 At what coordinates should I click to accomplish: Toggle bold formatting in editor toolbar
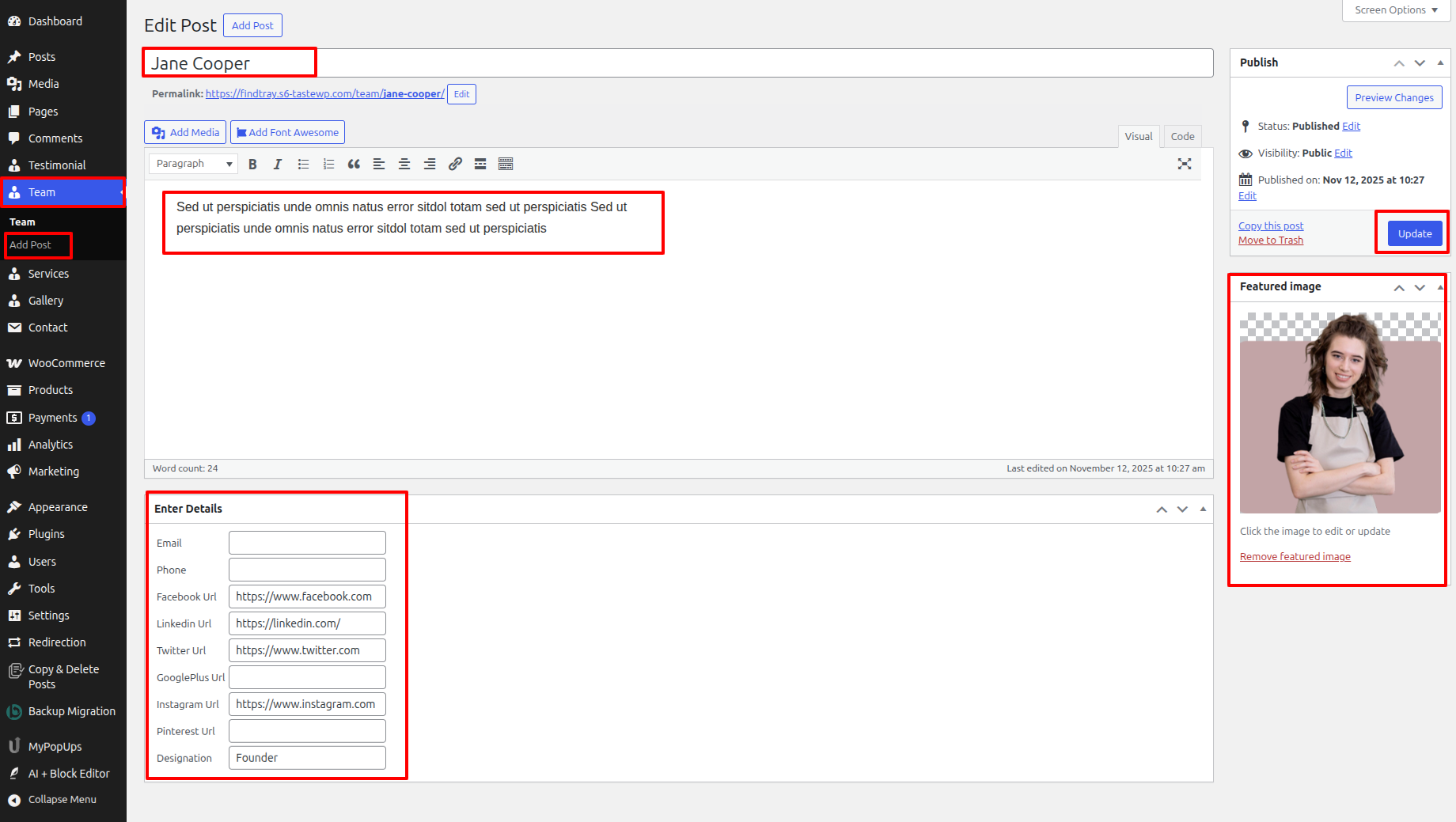(252, 164)
